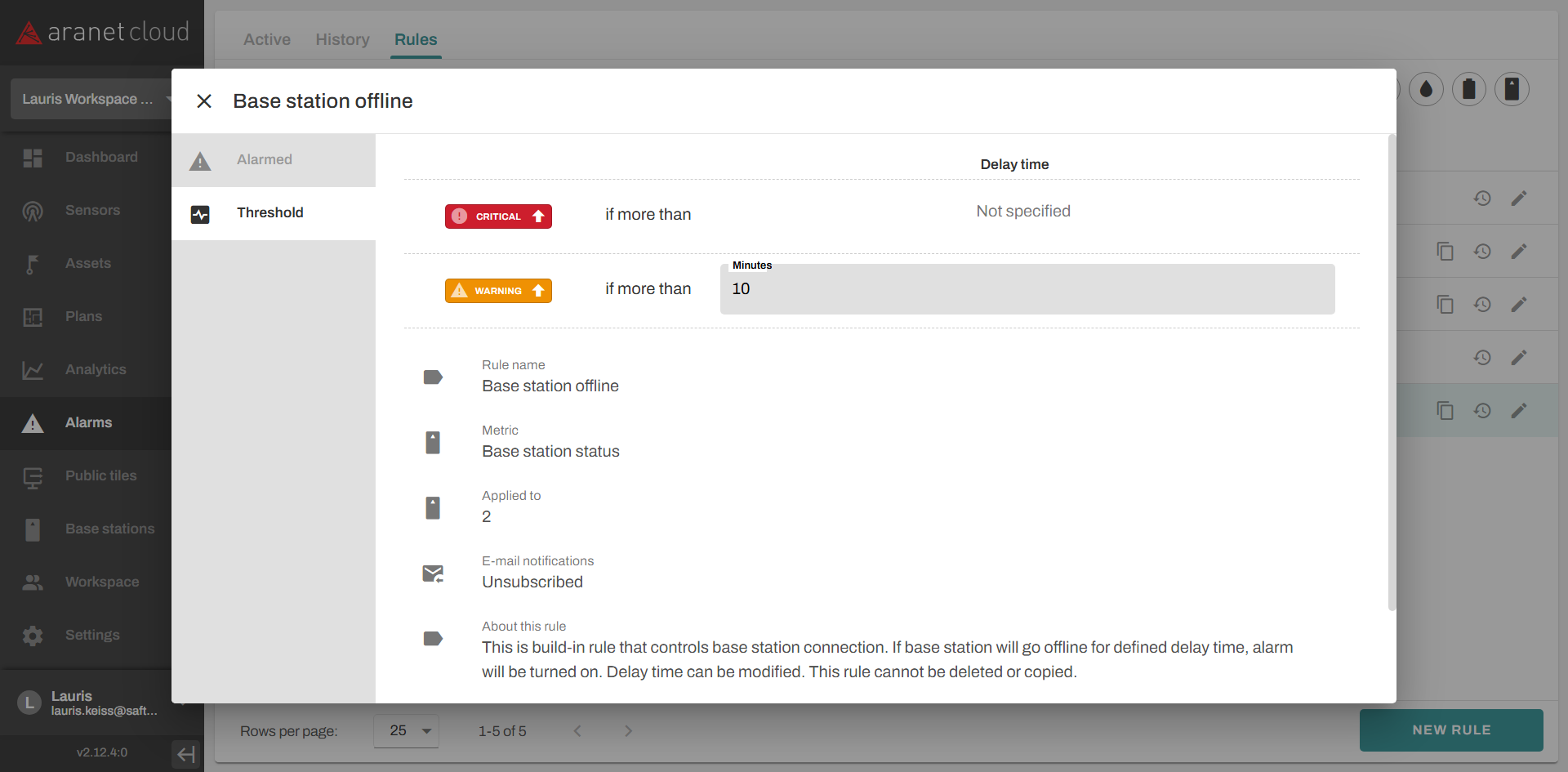Click the Minutes delay input field
The width and height of the screenshot is (1568, 772).
[1027, 289]
